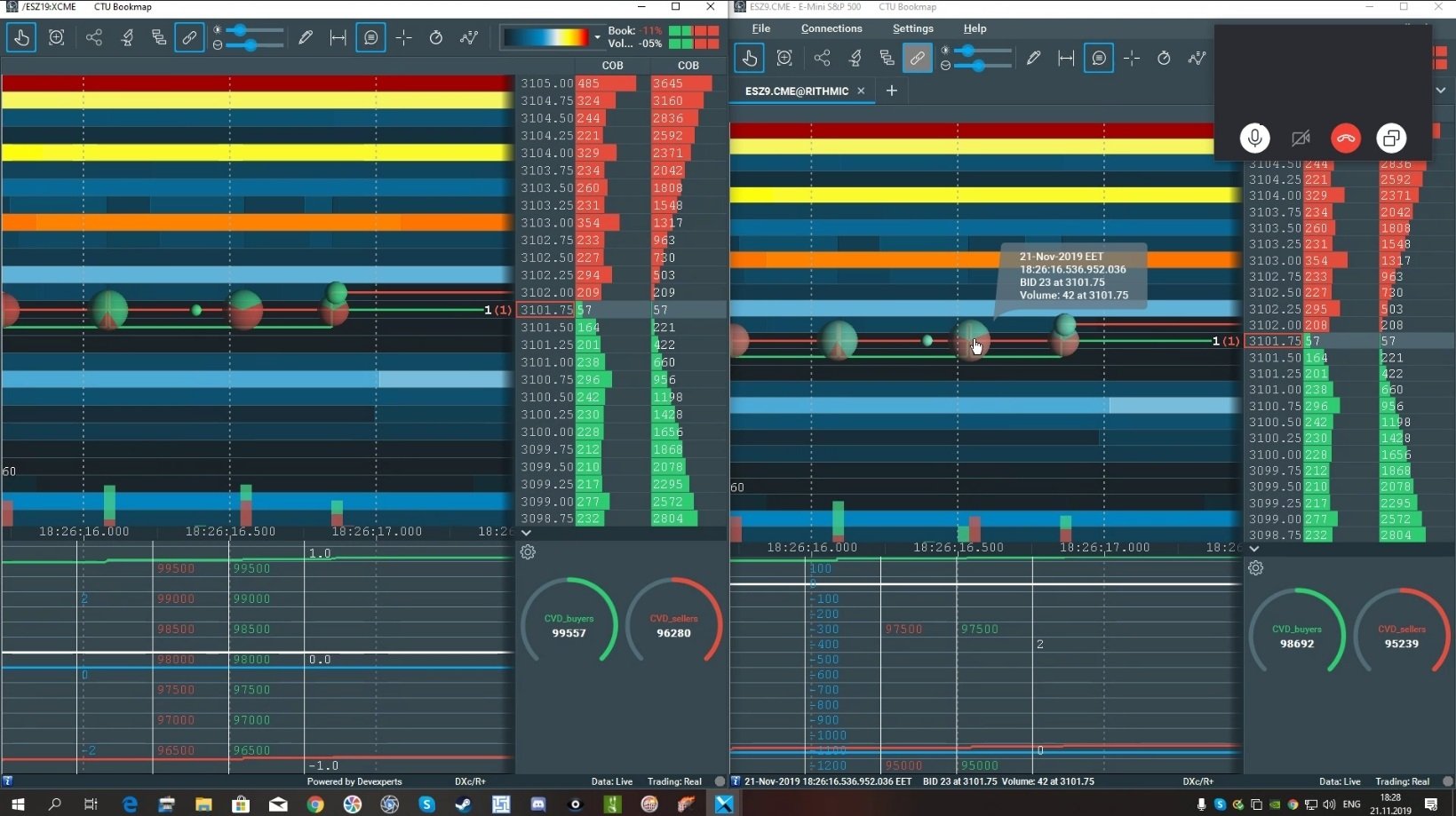The width and height of the screenshot is (1456, 816).
Task: Add a new chart tab with plus button
Action: click(892, 91)
